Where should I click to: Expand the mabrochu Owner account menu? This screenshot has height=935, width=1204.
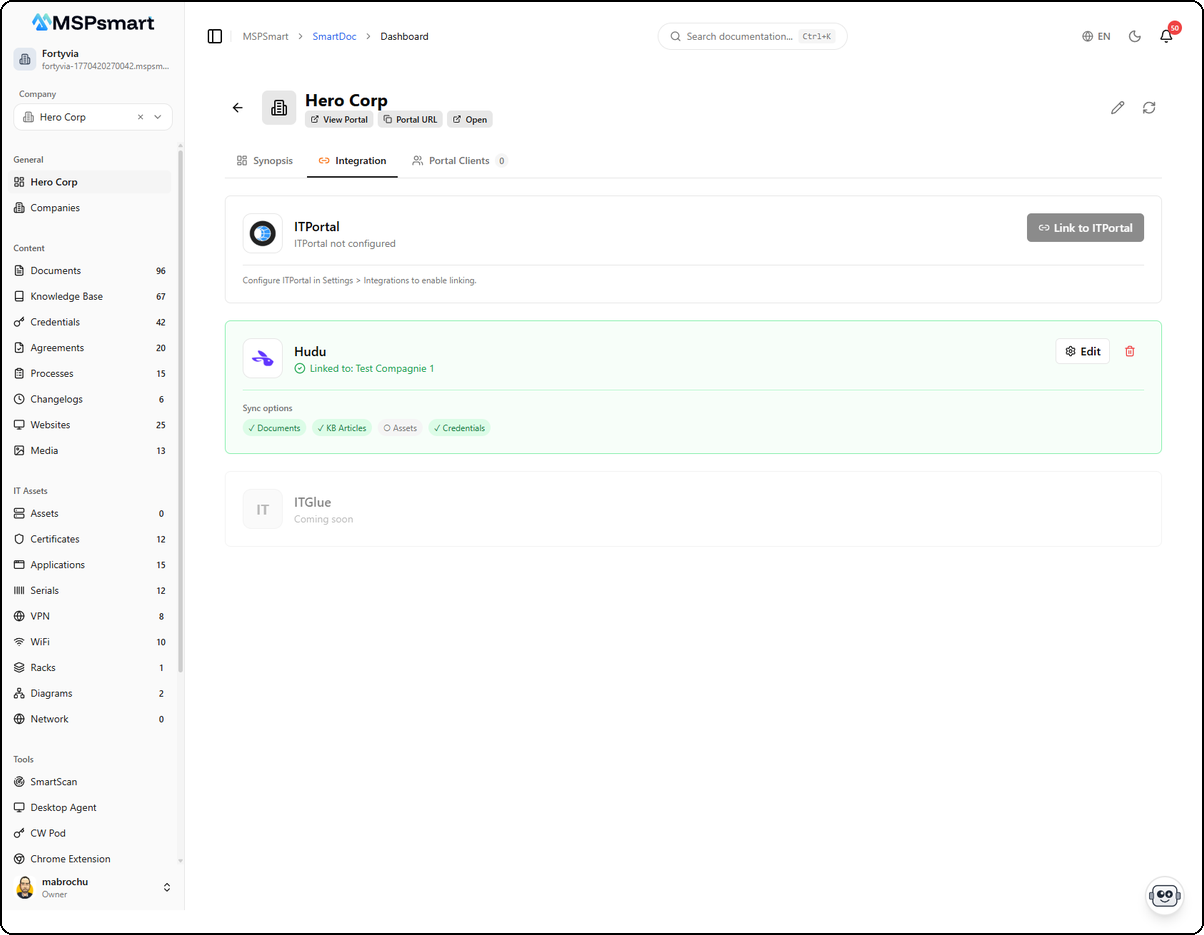pos(167,887)
